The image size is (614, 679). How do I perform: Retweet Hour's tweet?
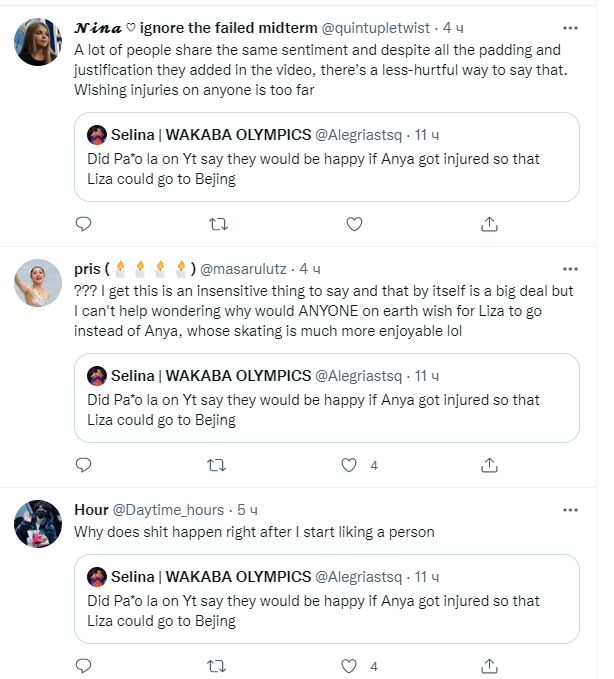pos(219,665)
